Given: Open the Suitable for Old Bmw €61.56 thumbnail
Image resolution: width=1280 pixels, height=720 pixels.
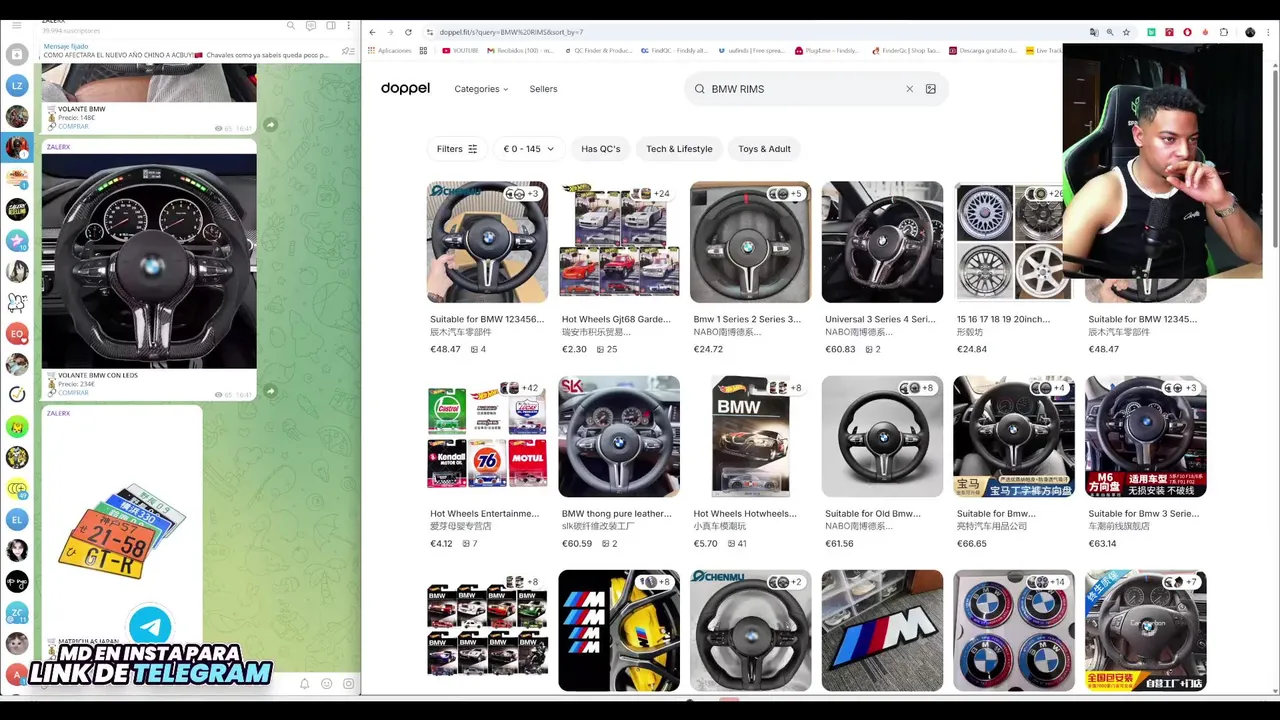Looking at the screenshot, I should tap(882, 436).
